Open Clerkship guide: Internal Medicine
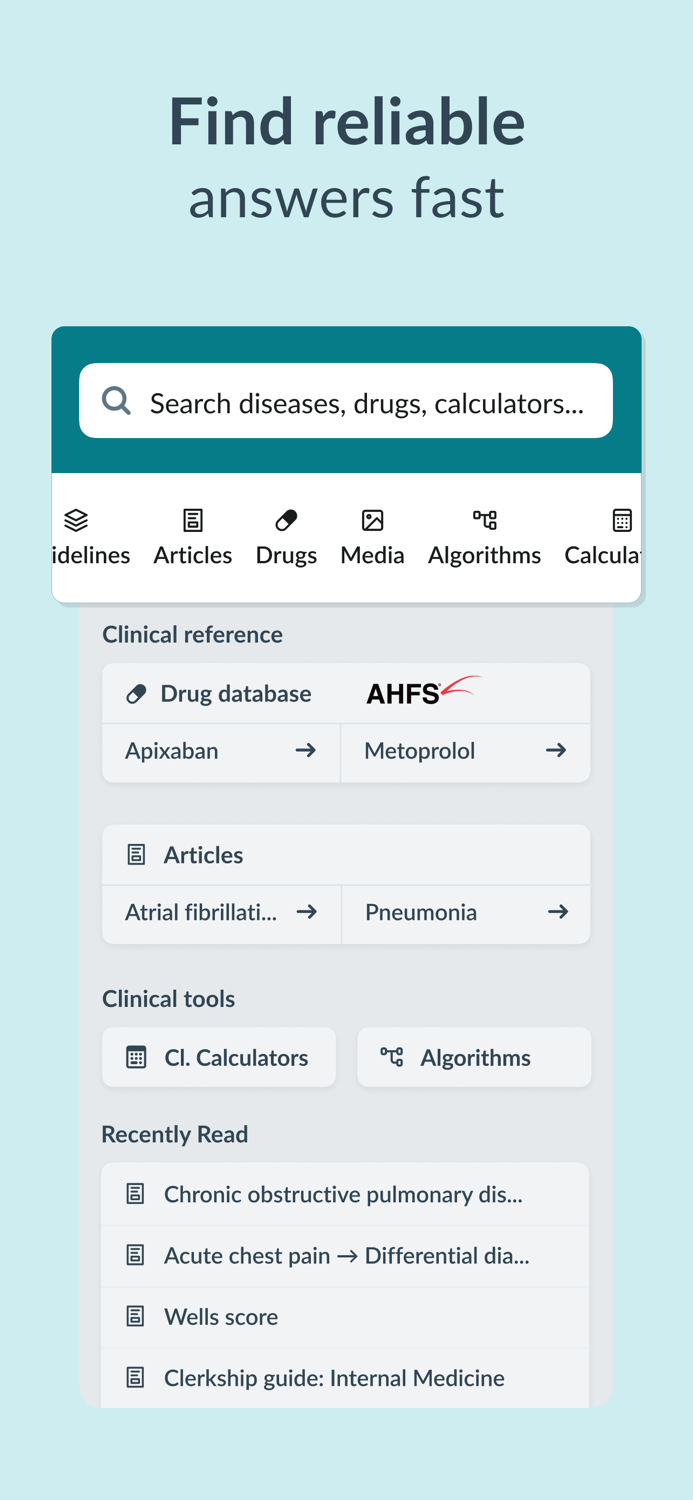The height and width of the screenshot is (1500, 693). pyautogui.click(x=333, y=1377)
